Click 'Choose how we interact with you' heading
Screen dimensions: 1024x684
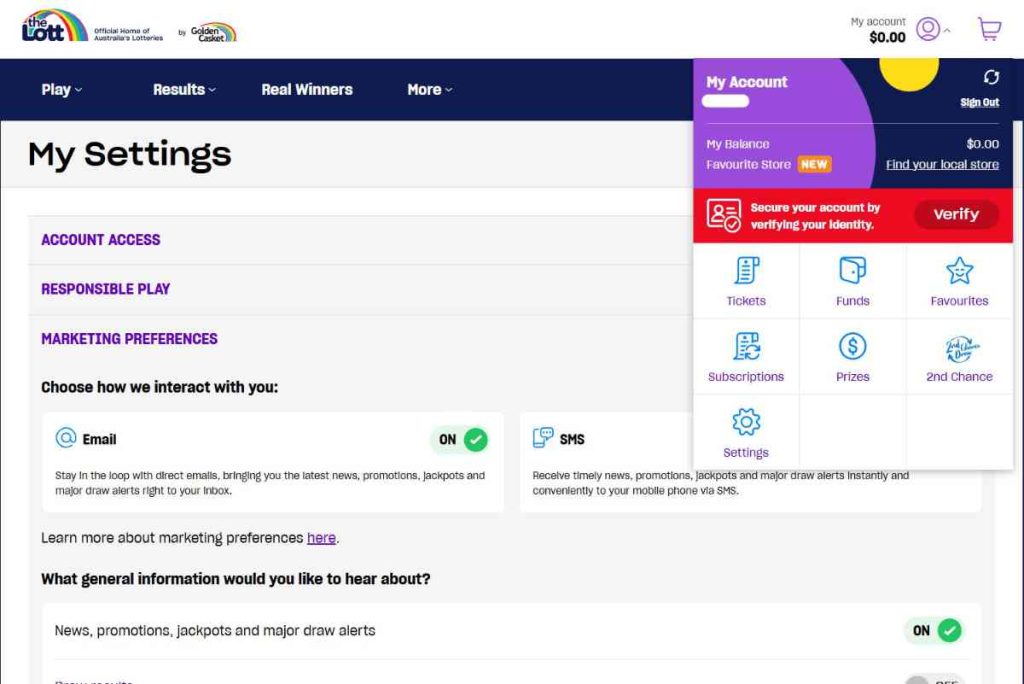pyautogui.click(x=159, y=387)
